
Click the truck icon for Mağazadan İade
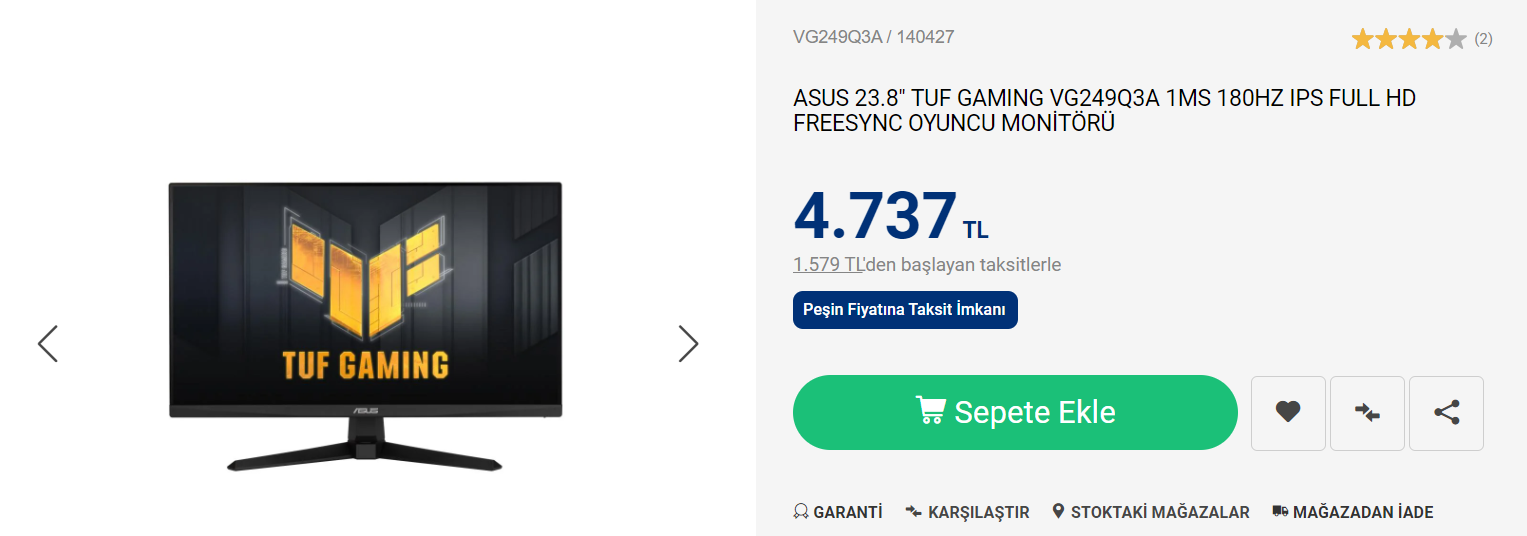(x=1280, y=512)
